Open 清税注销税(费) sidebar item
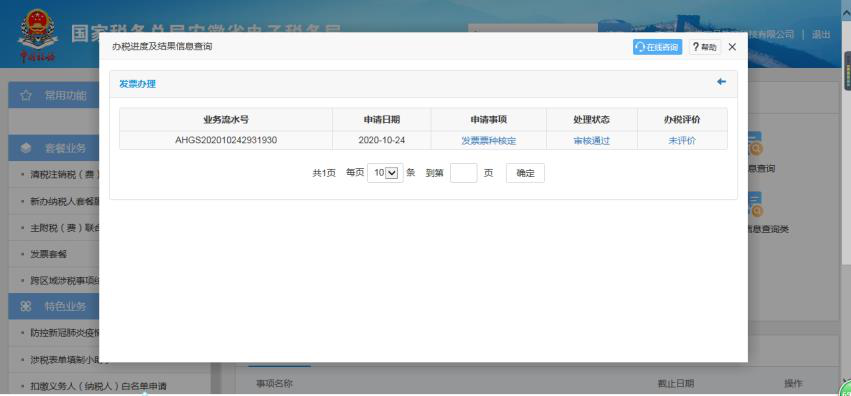The image size is (851, 396). [65, 175]
